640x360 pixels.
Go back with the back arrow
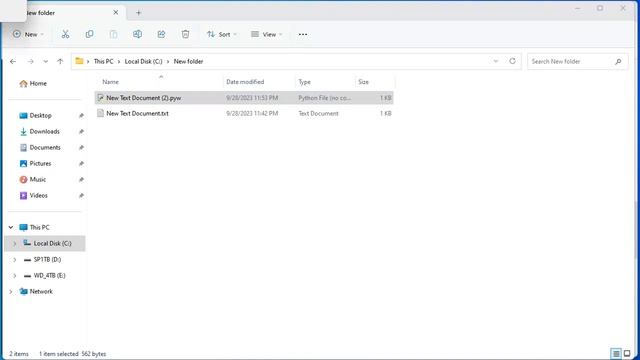click(13, 61)
